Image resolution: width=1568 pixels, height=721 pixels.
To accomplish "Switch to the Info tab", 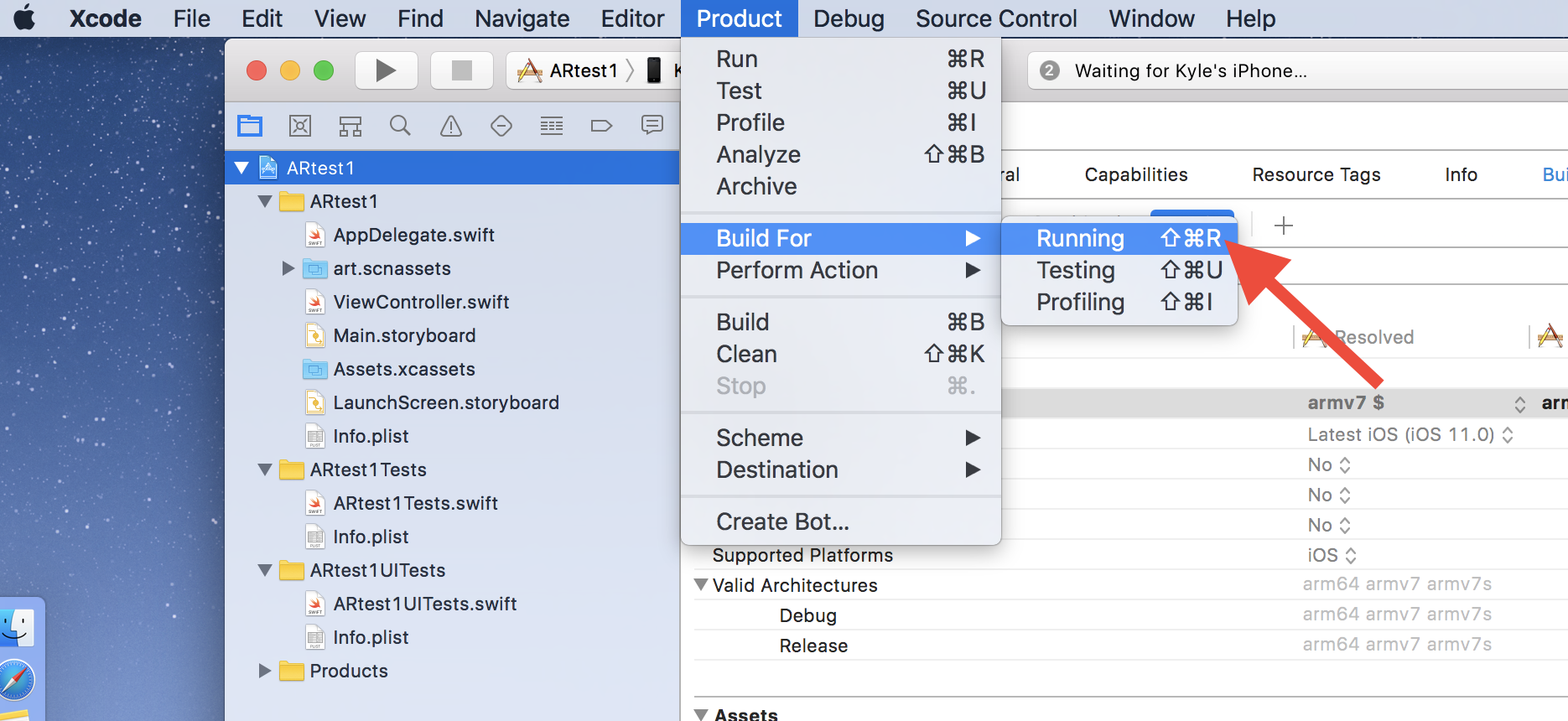I will (1461, 174).
